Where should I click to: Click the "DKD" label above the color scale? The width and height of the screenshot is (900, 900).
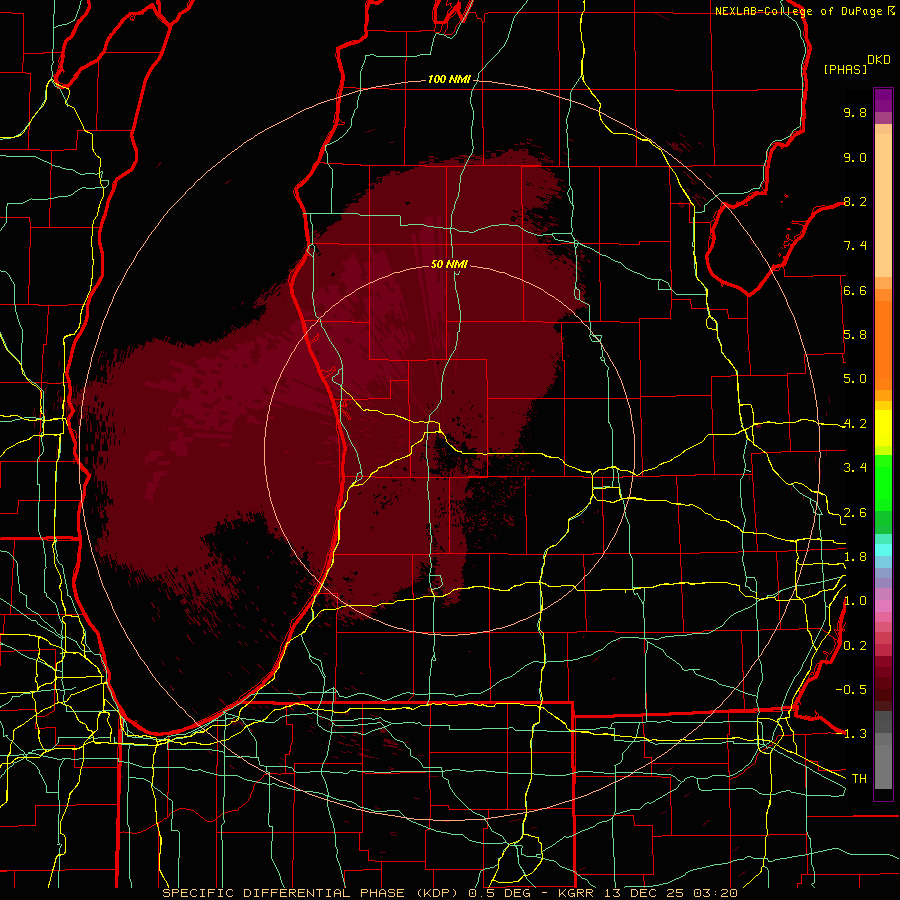[879, 60]
